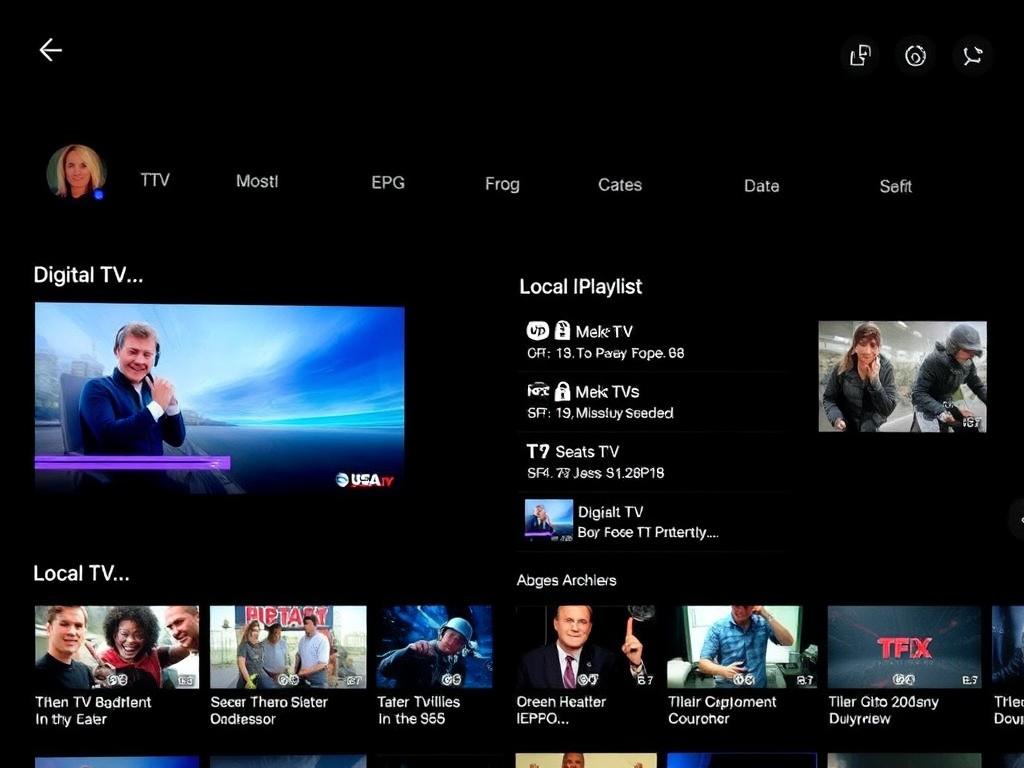This screenshot has height=768, width=1024.
Task: Expand the side panel chevron at right edge
Action: pyautogui.click(x=1018, y=519)
